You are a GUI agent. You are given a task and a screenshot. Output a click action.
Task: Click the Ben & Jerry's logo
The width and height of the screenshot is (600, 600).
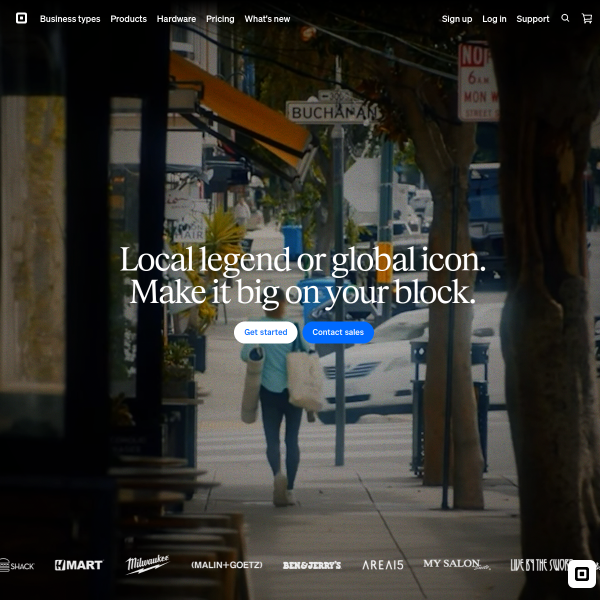[312, 566]
